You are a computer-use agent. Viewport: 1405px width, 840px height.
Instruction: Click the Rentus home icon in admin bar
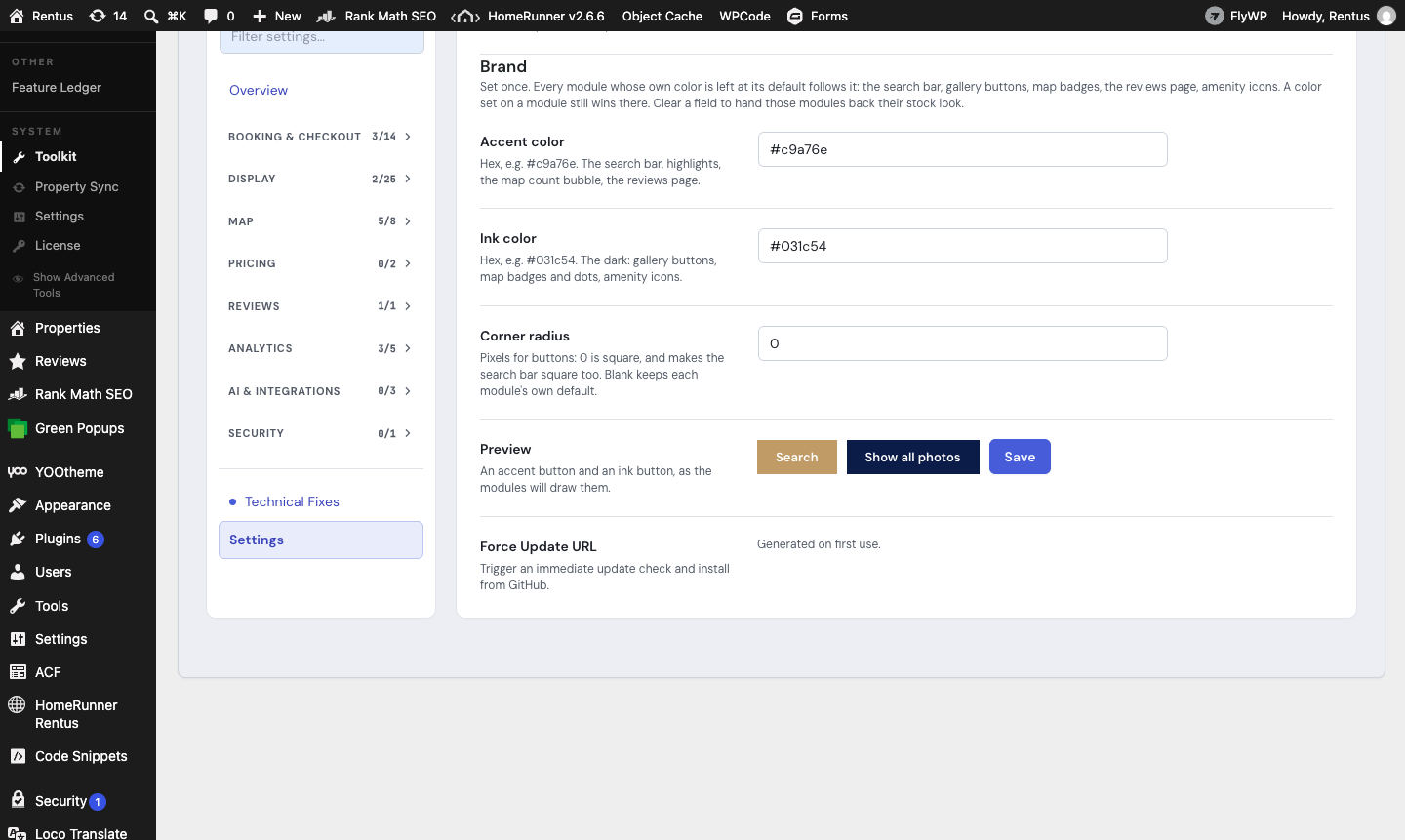tap(17, 16)
